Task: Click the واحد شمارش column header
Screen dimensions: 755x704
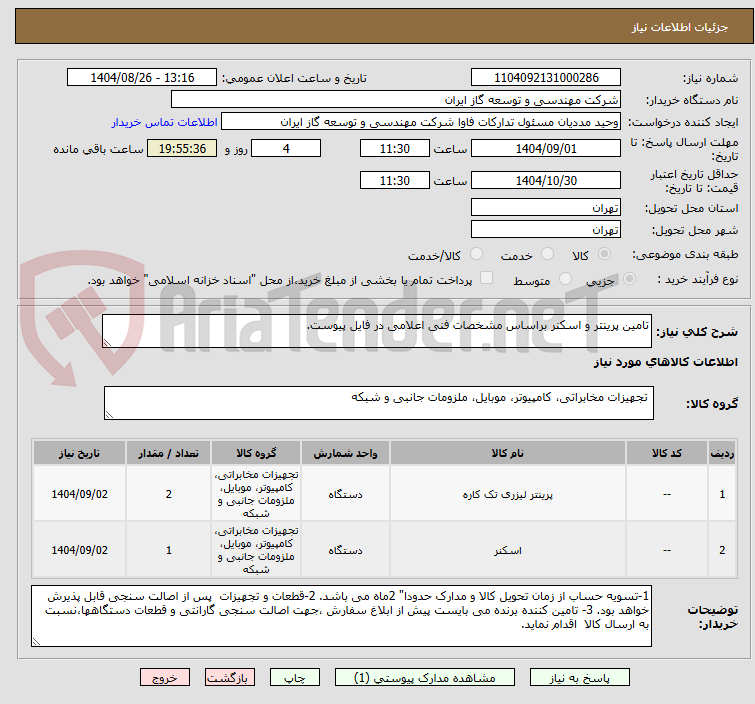Action: click(345, 453)
